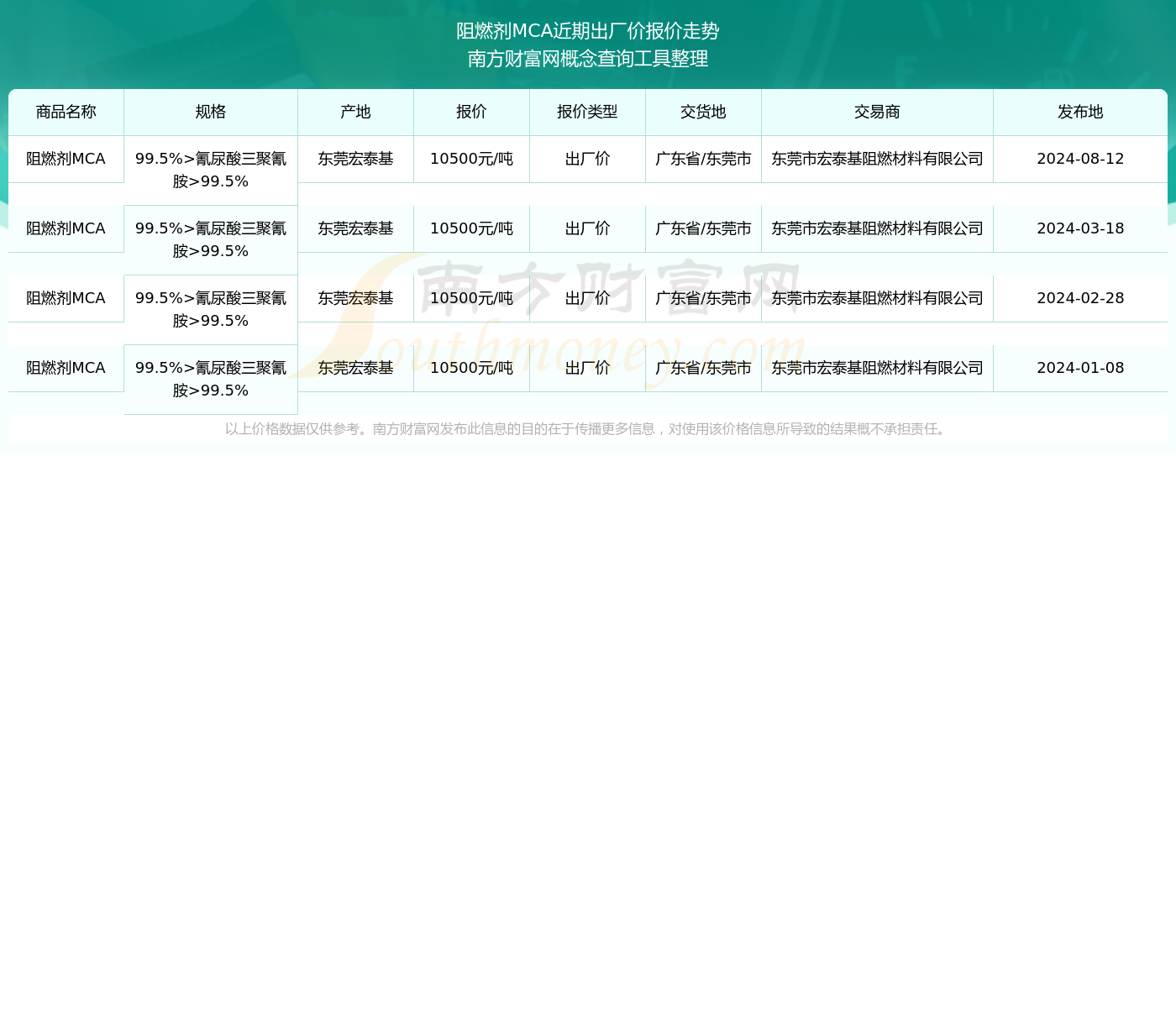Click 出厂价 in the 2024-03-18 row

(587, 228)
